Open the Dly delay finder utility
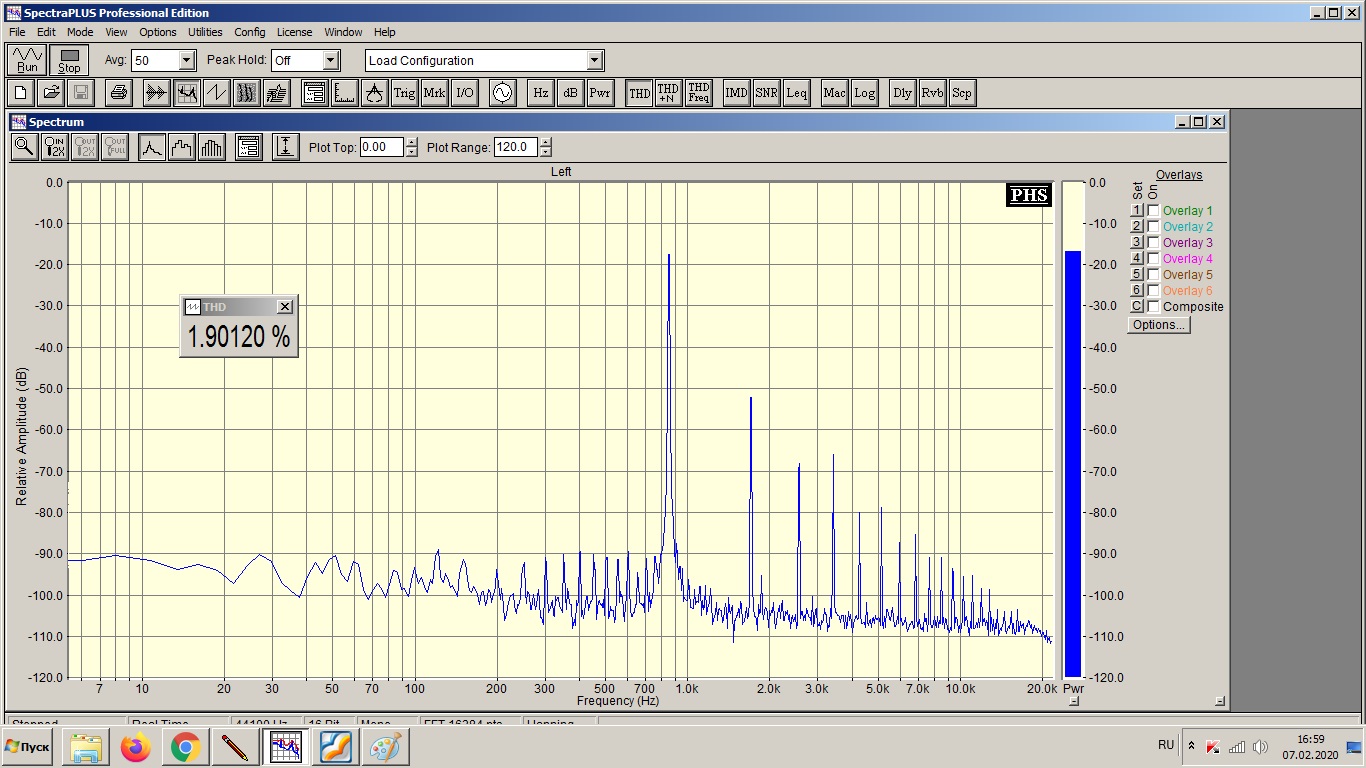1366x768 pixels. (903, 93)
